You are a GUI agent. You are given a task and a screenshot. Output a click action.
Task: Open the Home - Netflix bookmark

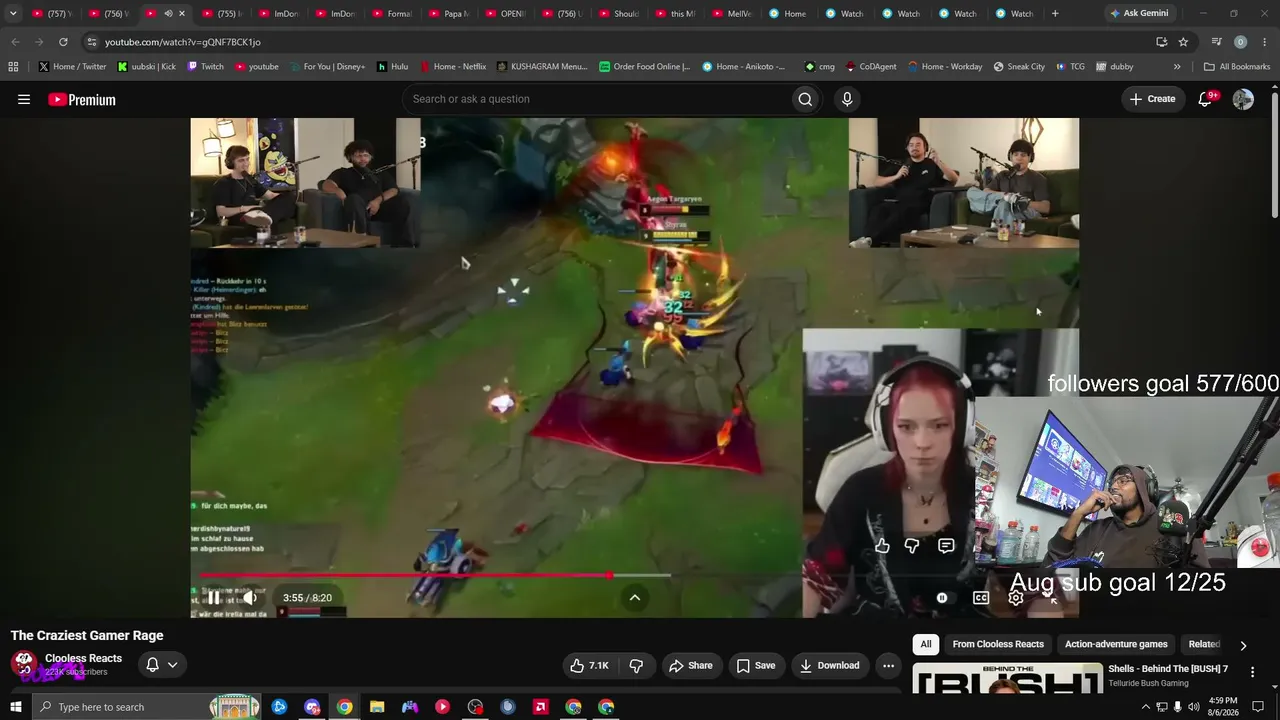pos(452,67)
